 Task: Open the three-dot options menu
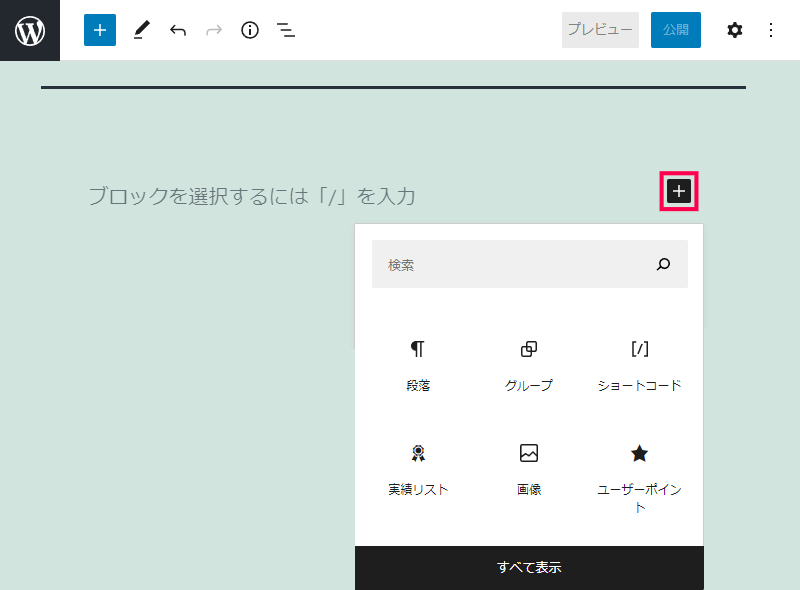771,30
